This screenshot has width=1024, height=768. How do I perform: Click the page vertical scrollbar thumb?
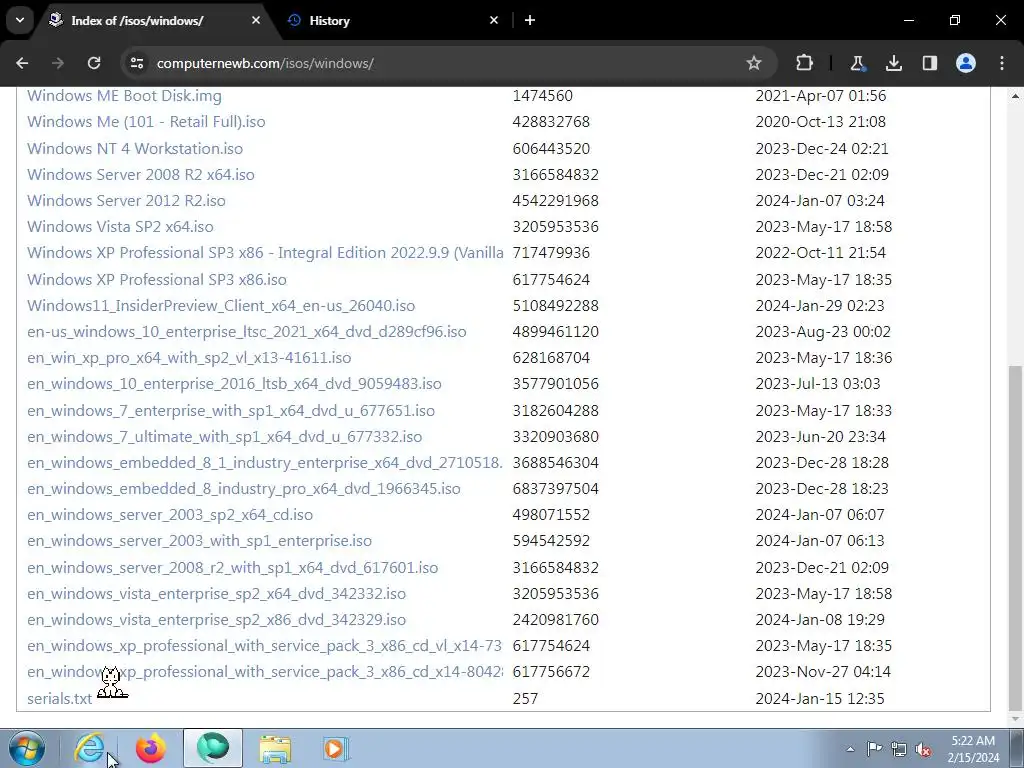coord(1015,539)
